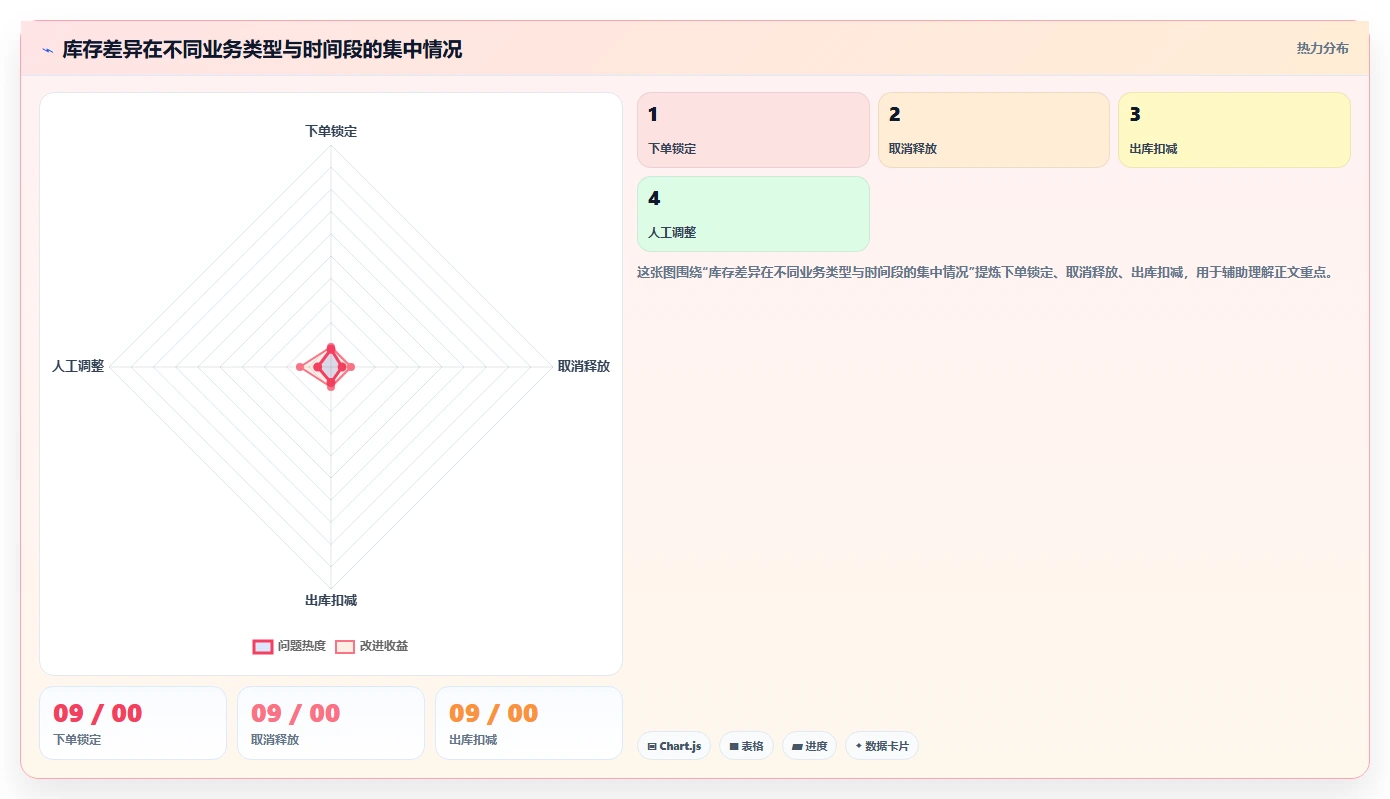
Task: Click the Chart.js tag chip
Action: click(674, 746)
